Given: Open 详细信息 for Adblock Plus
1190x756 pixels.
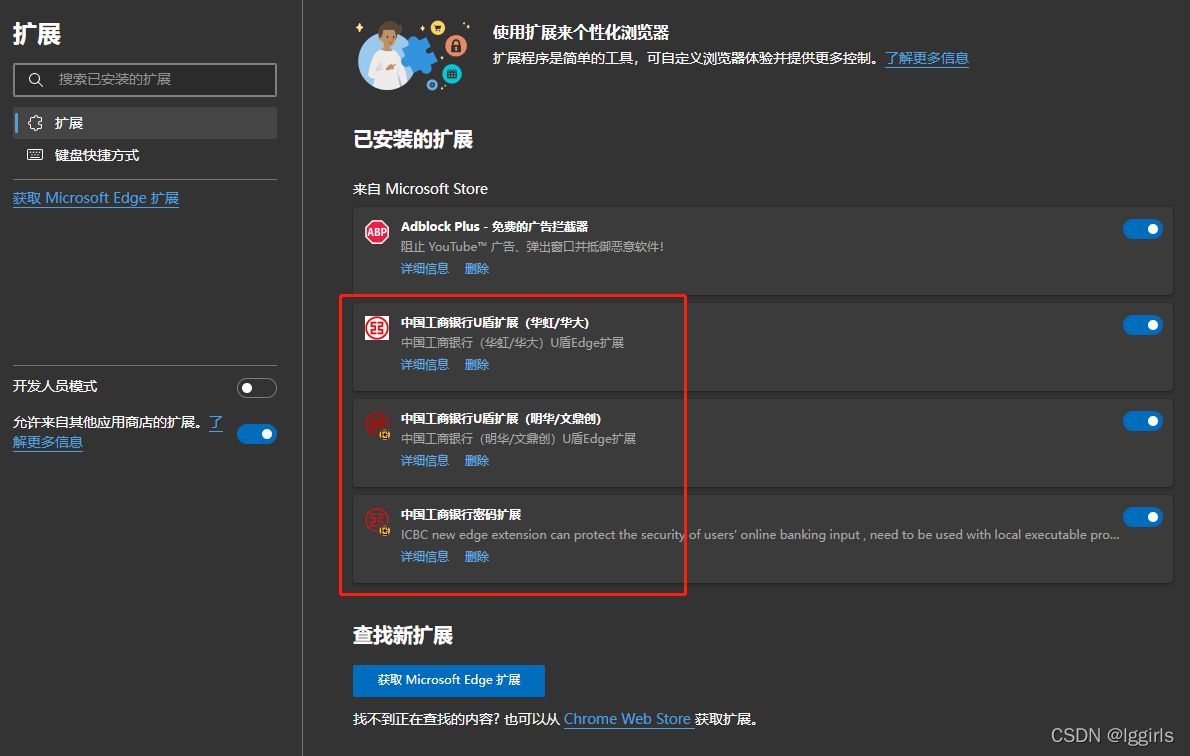Looking at the screenshot, I should click(424, 269).
